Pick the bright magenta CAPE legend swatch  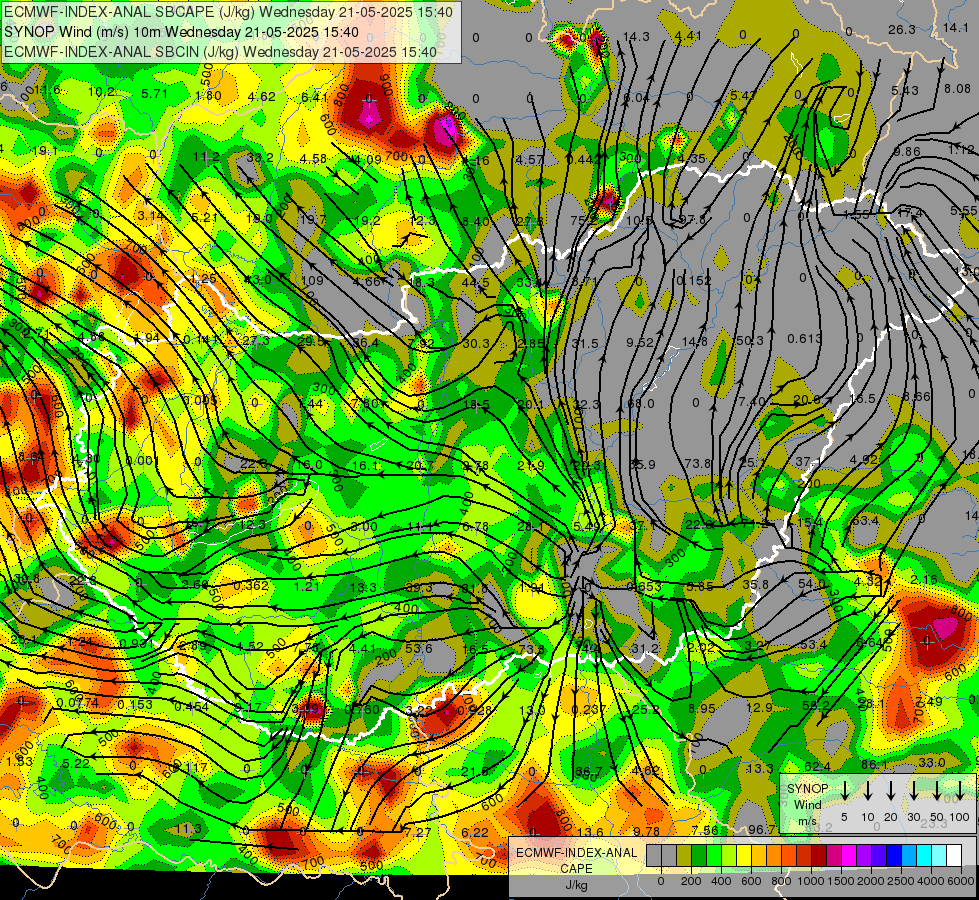(849, 856)
